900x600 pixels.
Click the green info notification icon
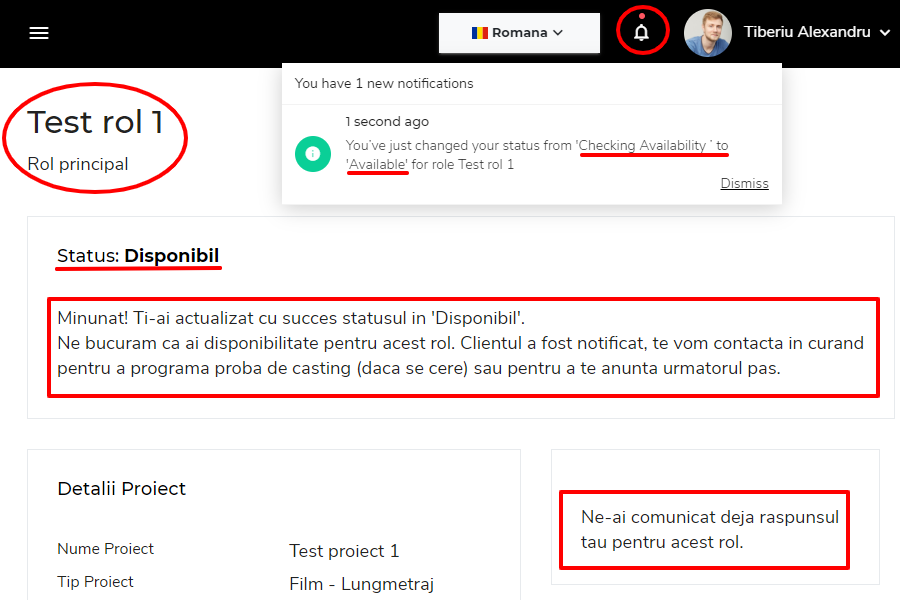(x=313, y=154)
